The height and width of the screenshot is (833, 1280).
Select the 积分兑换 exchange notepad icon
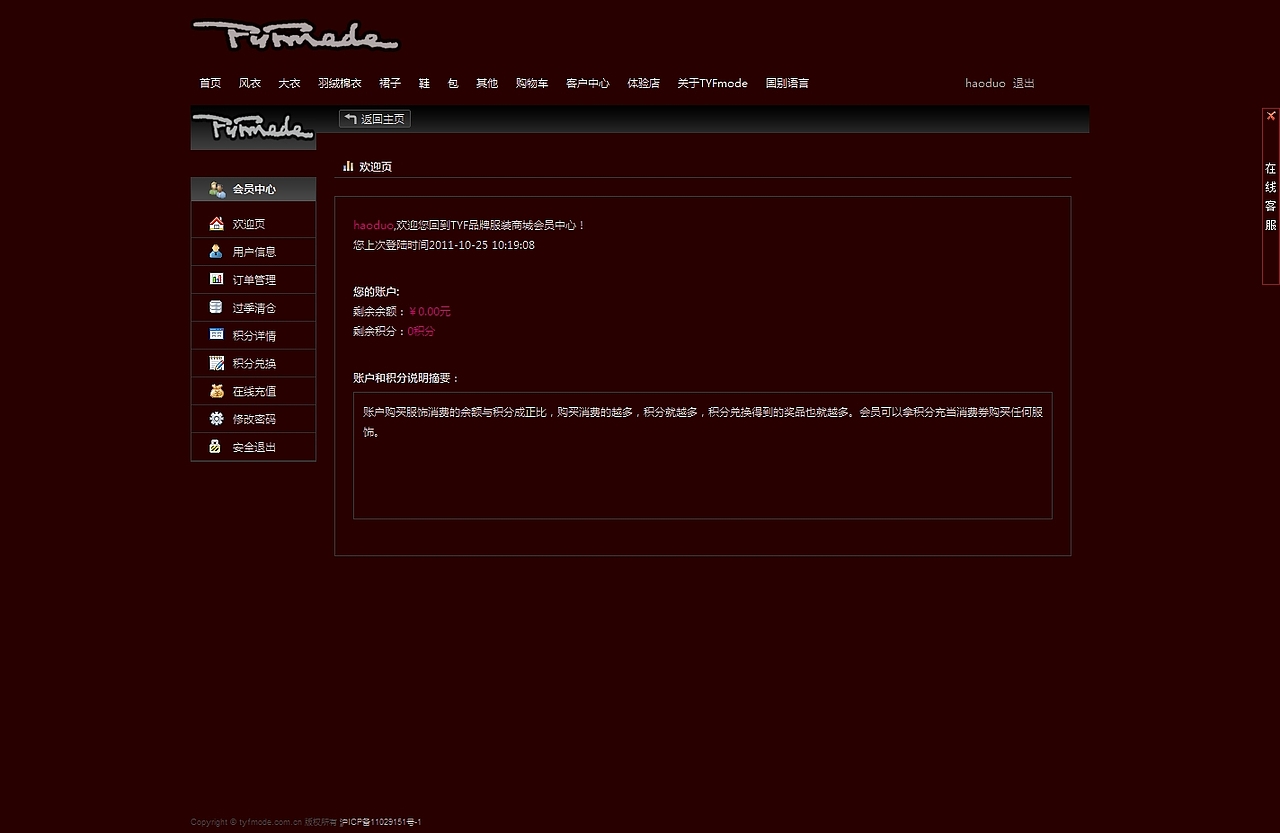tap(216, 363)
